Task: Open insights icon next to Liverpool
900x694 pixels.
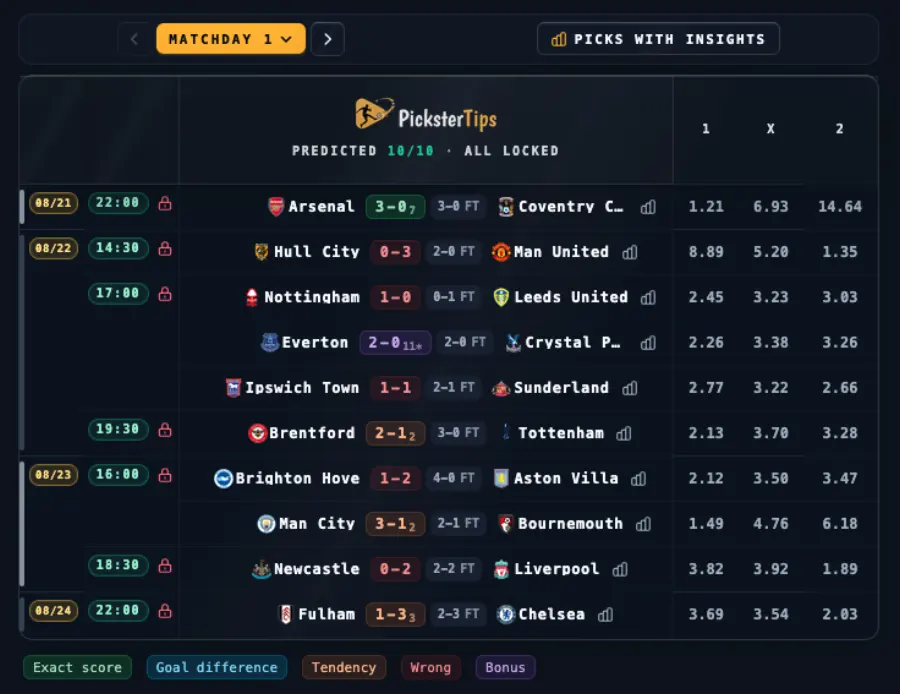Action: (620, 569)
